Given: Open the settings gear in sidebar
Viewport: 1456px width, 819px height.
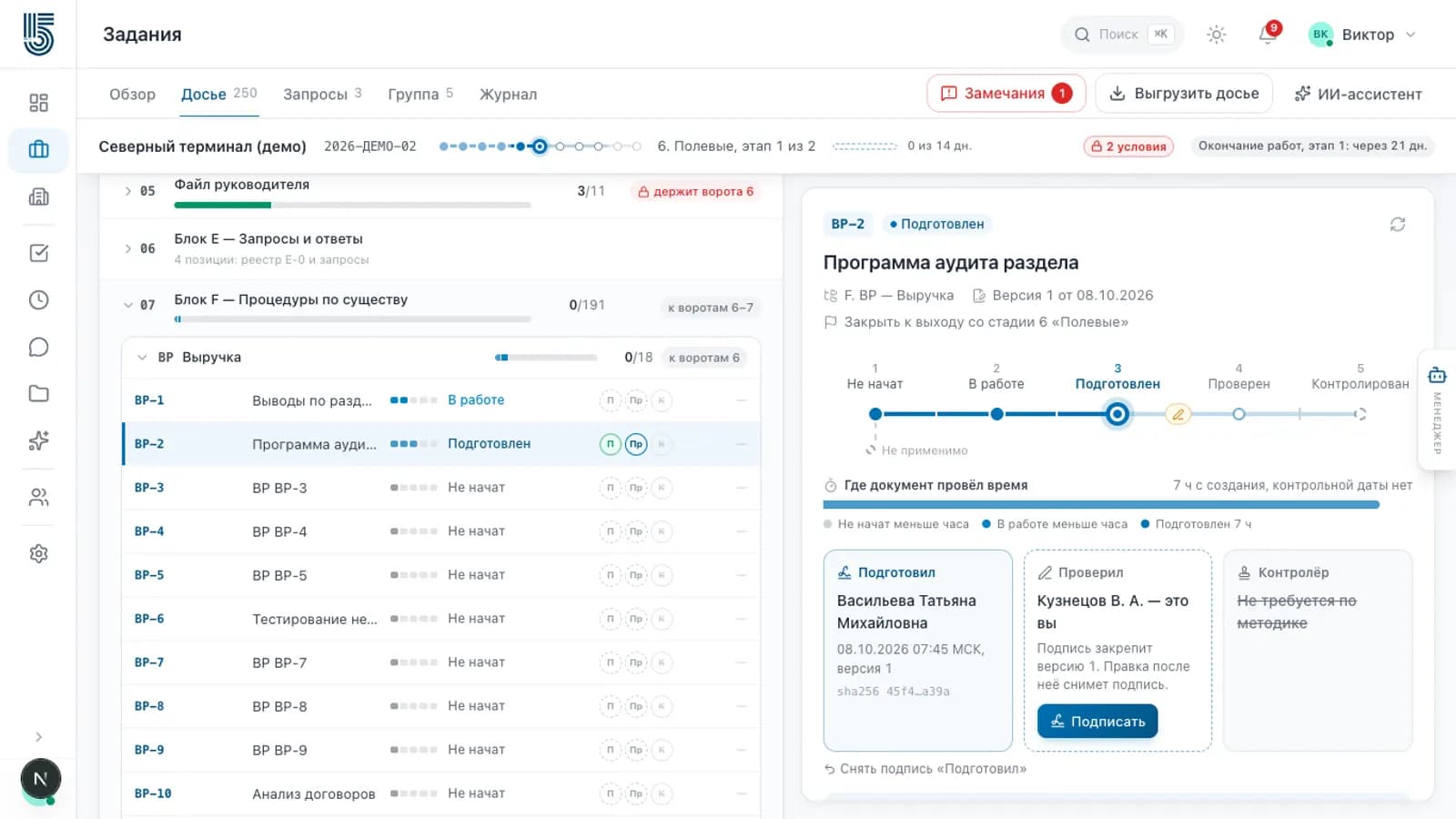Looking at the screenshot, I should pos(38,553).
